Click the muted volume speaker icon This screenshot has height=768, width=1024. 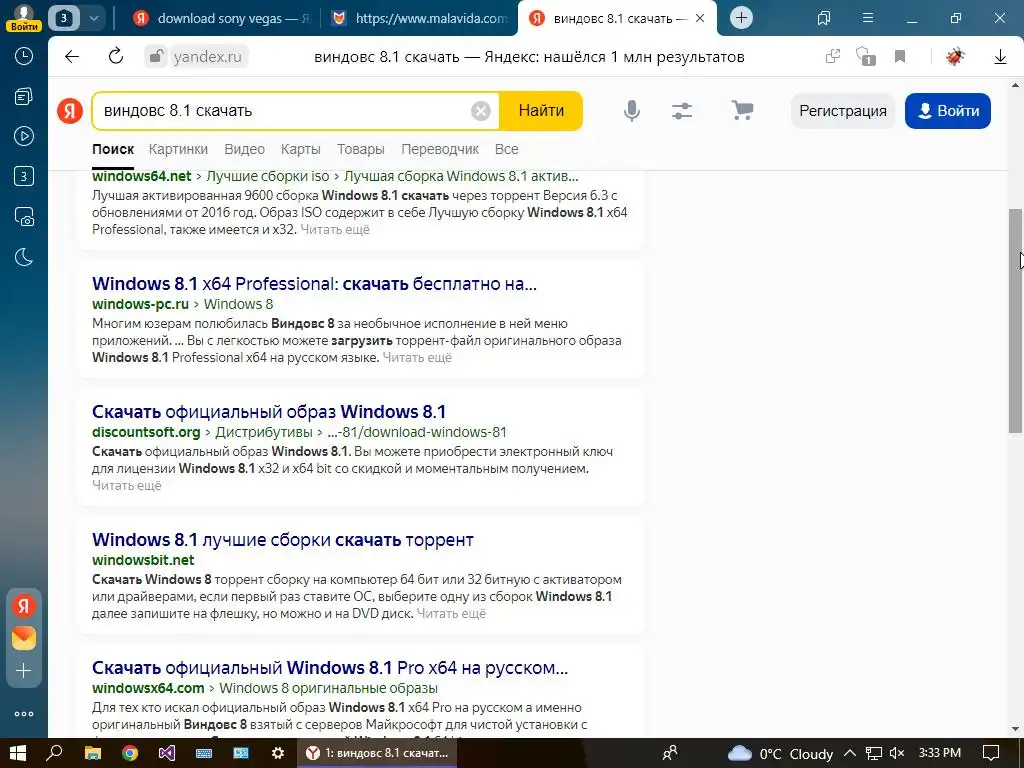point(897,753)
